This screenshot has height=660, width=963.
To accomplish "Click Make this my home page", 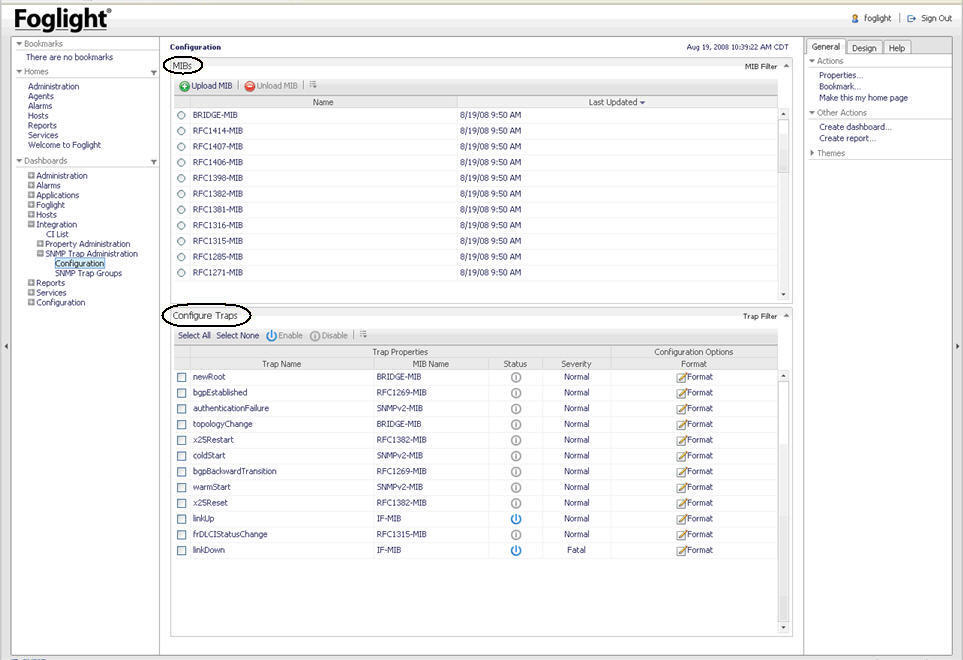I will tap(863, 98).
